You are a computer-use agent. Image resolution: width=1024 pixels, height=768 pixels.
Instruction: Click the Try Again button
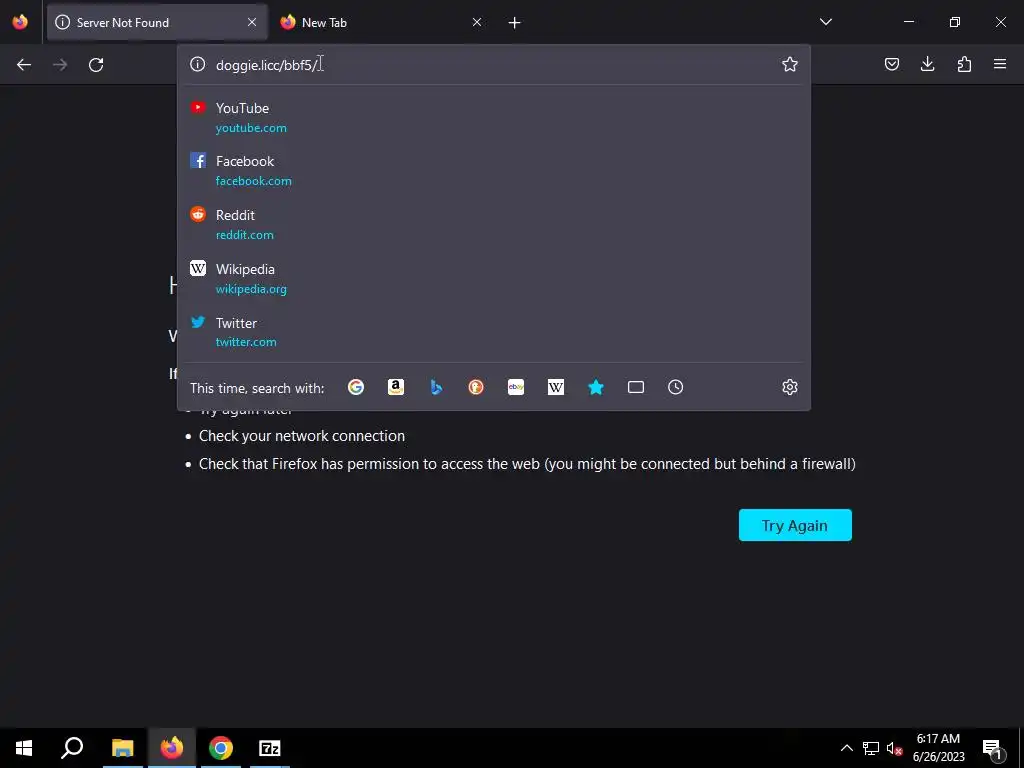(795, 525)
